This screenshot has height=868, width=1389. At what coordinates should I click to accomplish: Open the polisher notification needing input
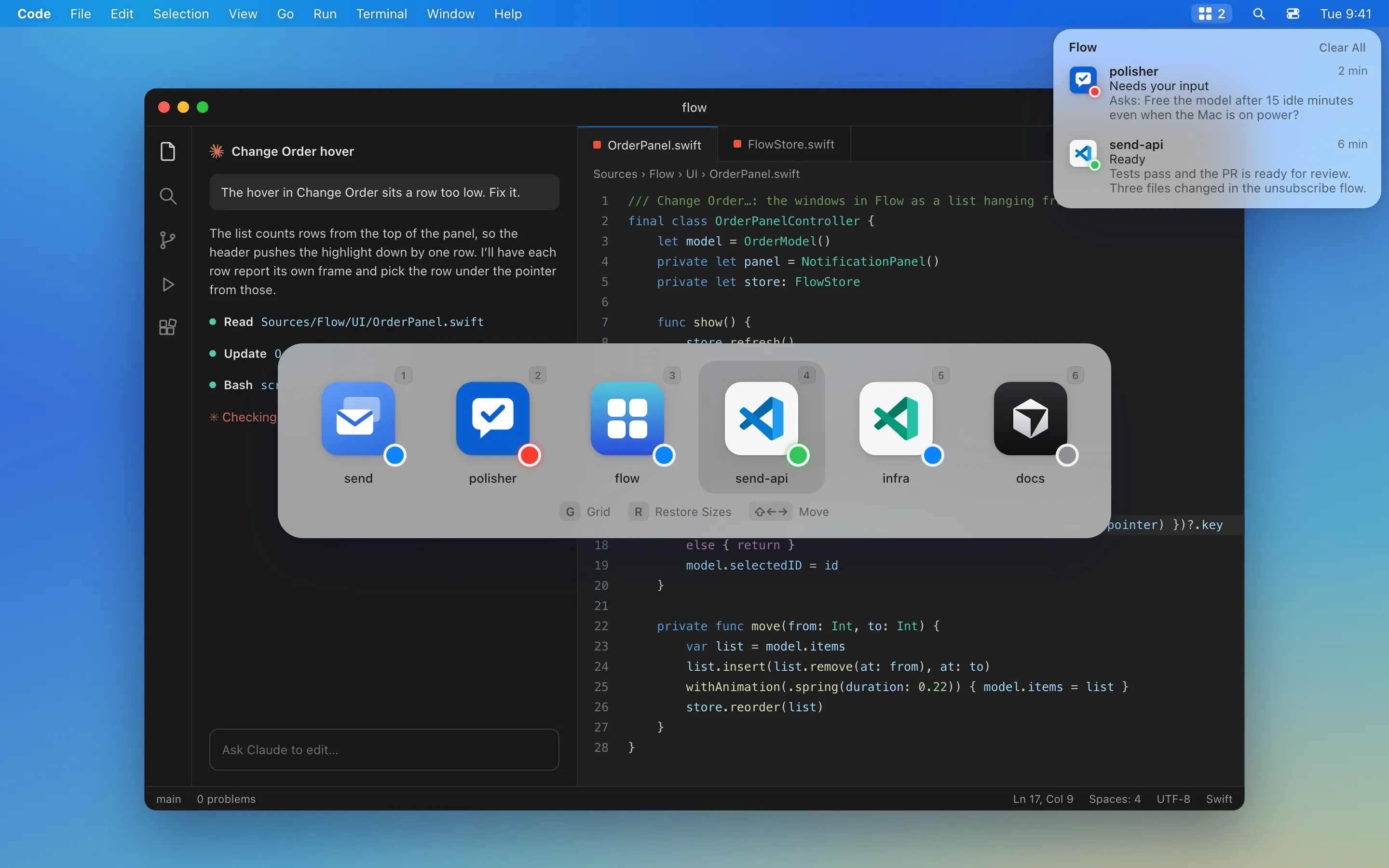[1218, 93]
